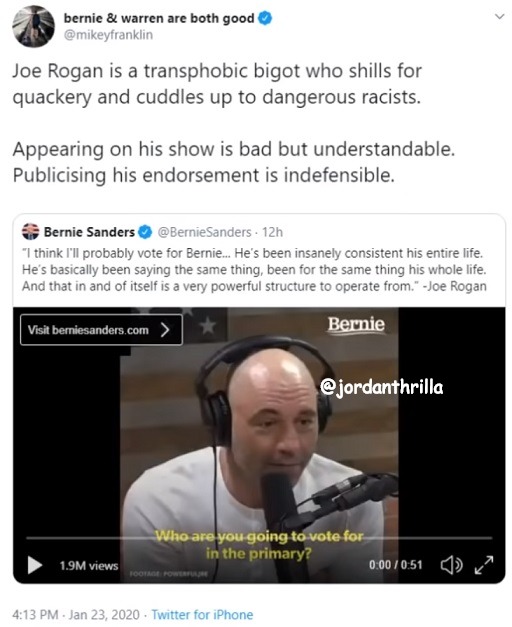Click the Visit berniesanders.com button
The width and height of the screenshot is (512, 627).
101,330
